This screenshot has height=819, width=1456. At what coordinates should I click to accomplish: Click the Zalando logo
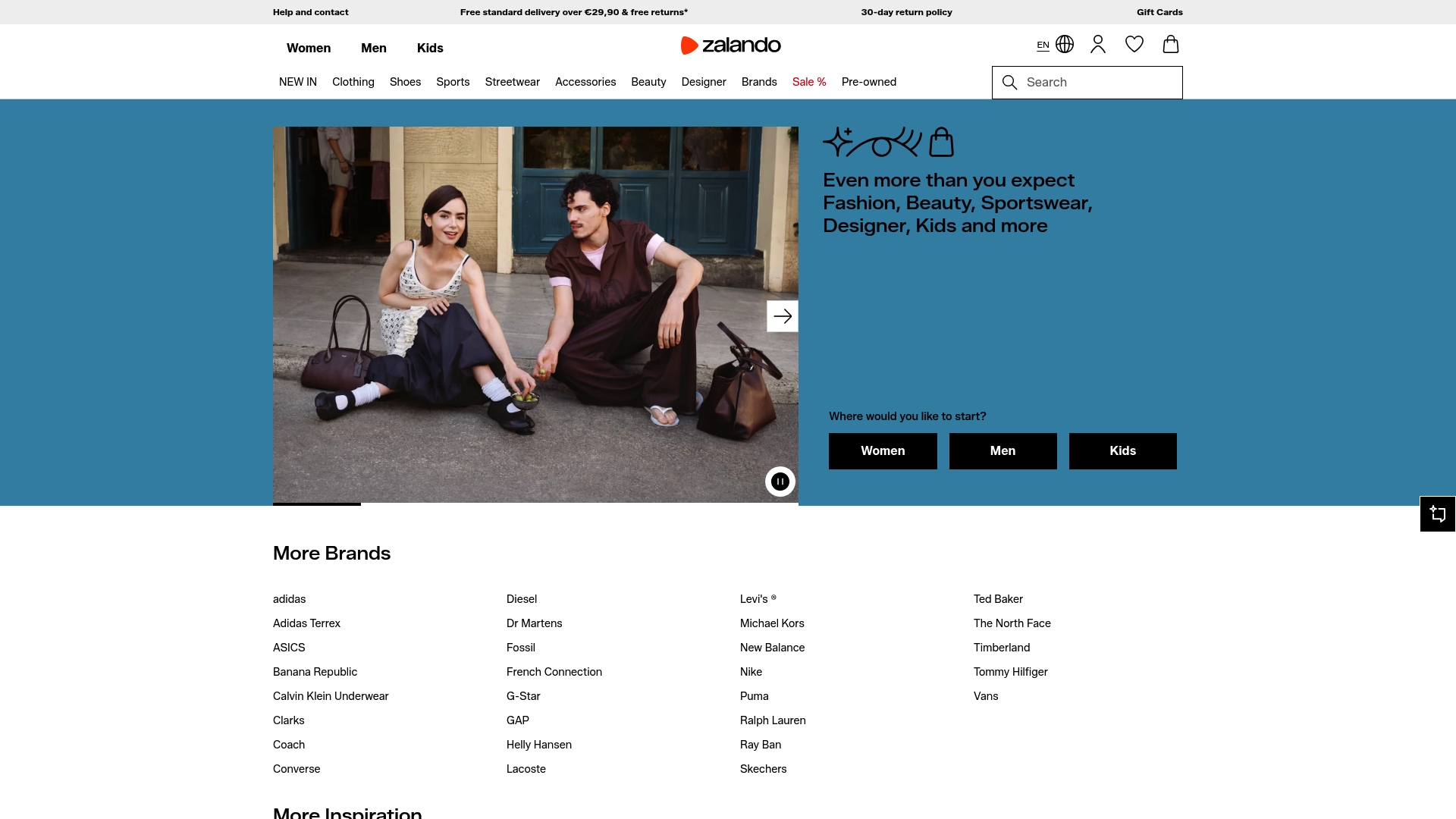click(731, 45)
